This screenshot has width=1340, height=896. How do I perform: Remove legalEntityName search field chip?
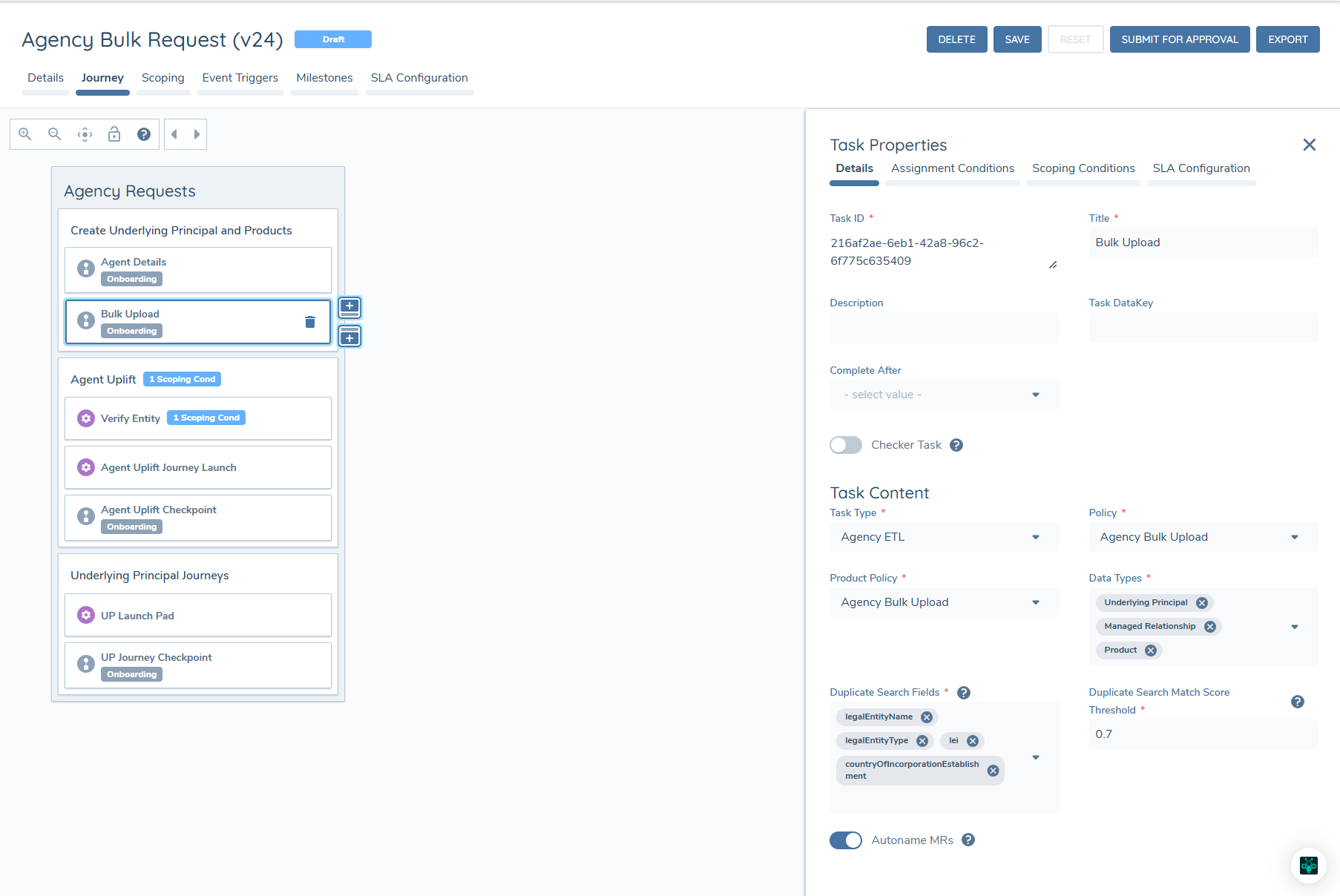click(x=927, y=717)
